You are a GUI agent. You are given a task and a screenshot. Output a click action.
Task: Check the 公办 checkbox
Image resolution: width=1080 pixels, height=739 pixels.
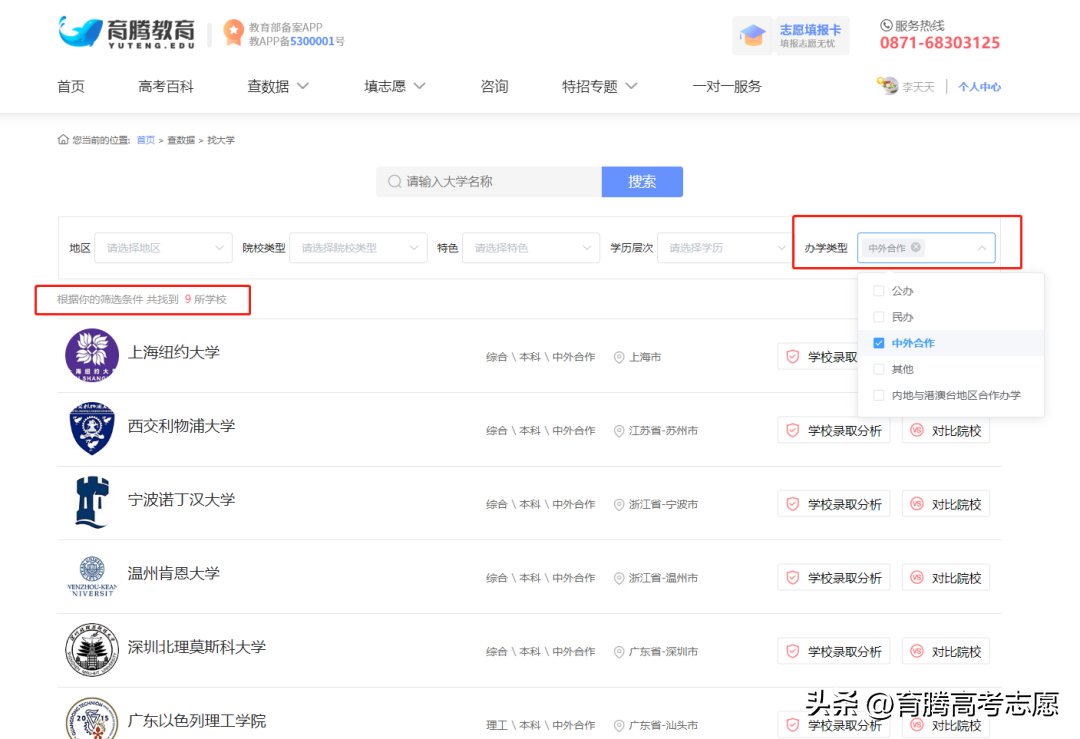[x=879, y=290]
